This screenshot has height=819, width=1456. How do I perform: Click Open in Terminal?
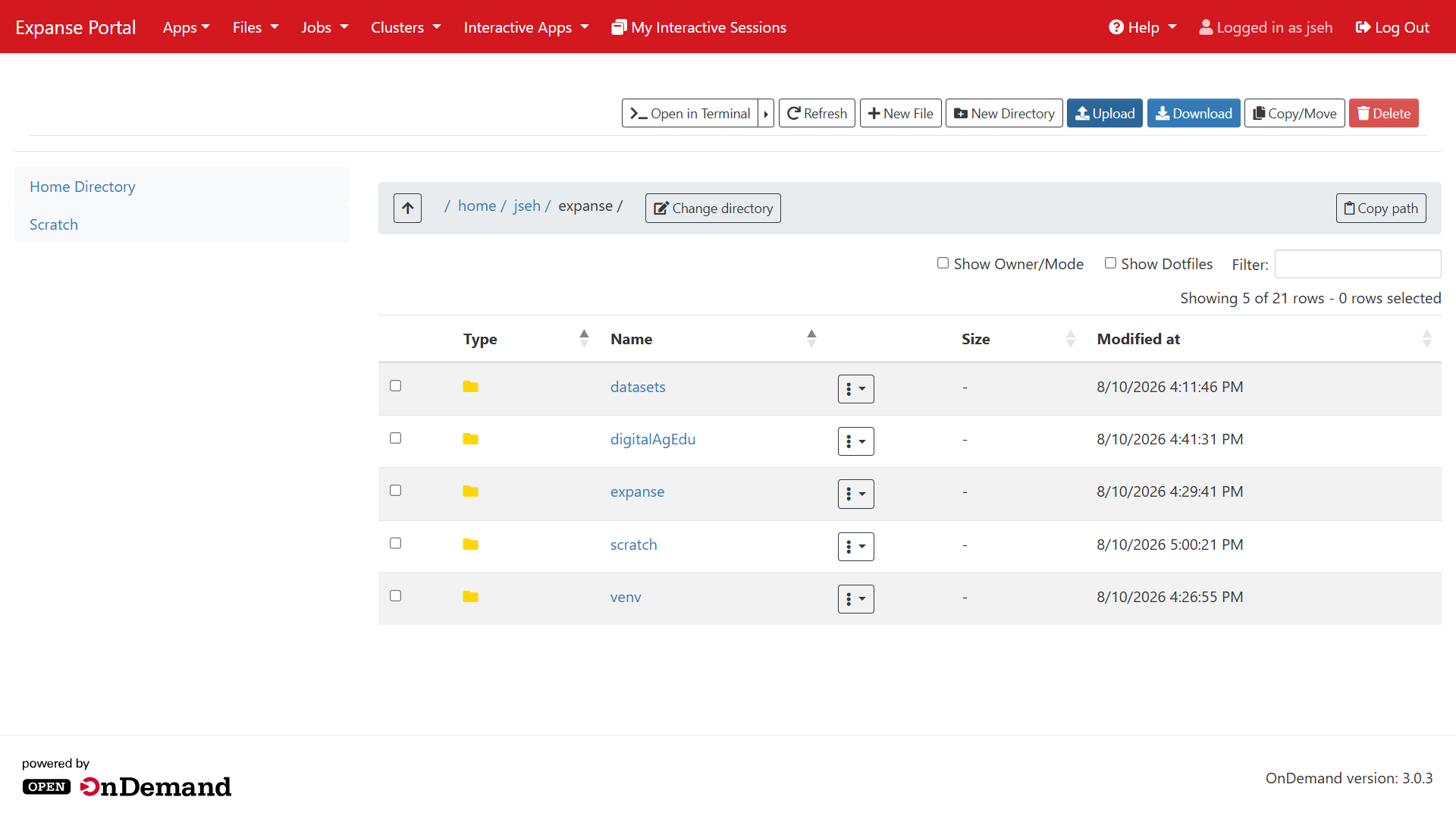click(690, 113)
